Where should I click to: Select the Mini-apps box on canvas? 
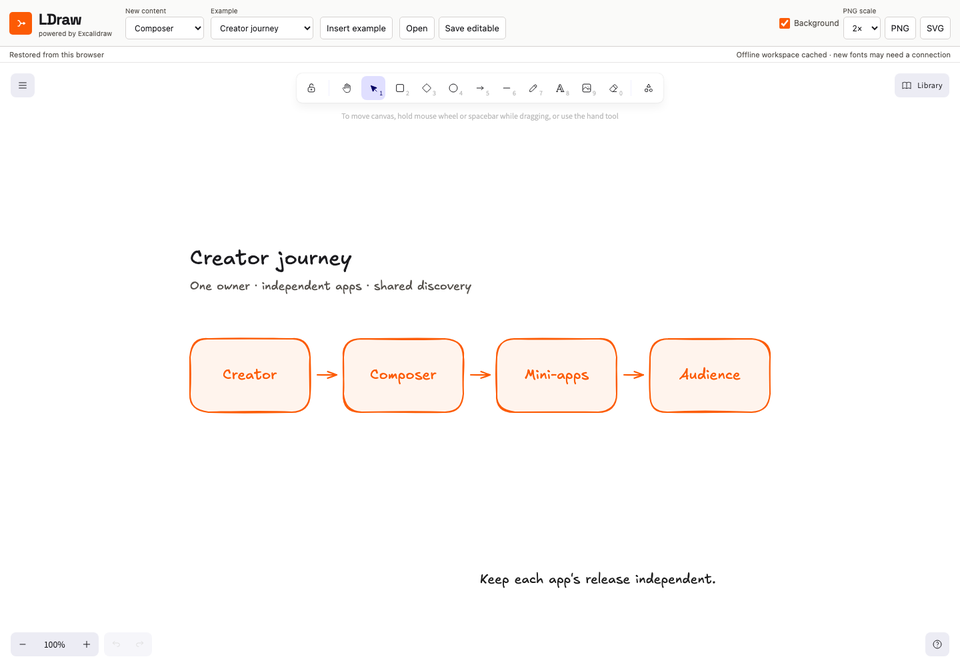tap(557, 375)
